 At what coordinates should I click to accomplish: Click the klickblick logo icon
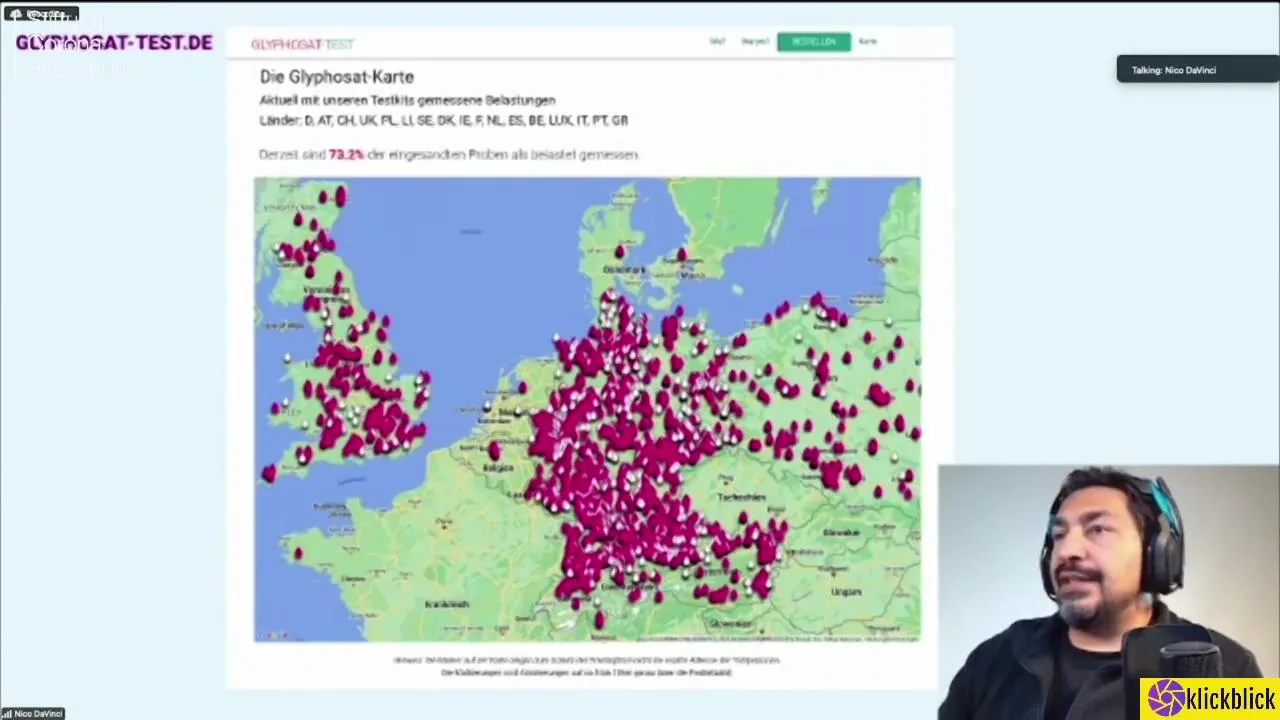pos(1166,699)
